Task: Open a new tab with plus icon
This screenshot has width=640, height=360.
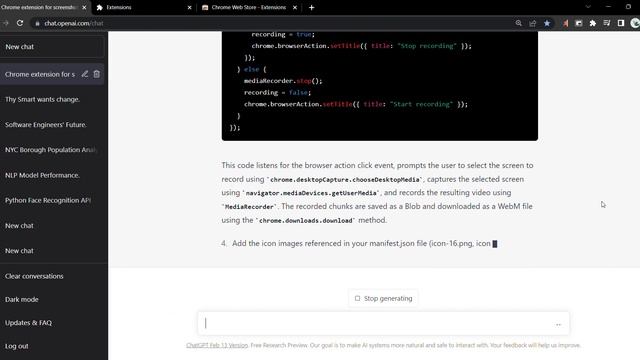Action: (x=311, y=7)
